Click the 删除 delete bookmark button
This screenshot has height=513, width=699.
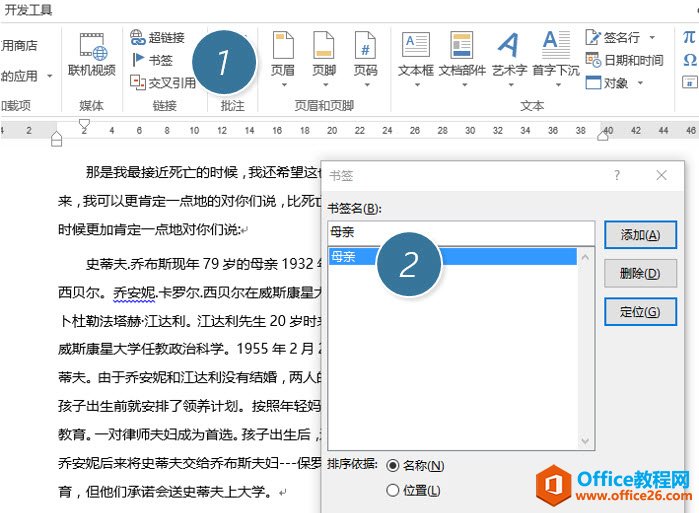(640, 273)
